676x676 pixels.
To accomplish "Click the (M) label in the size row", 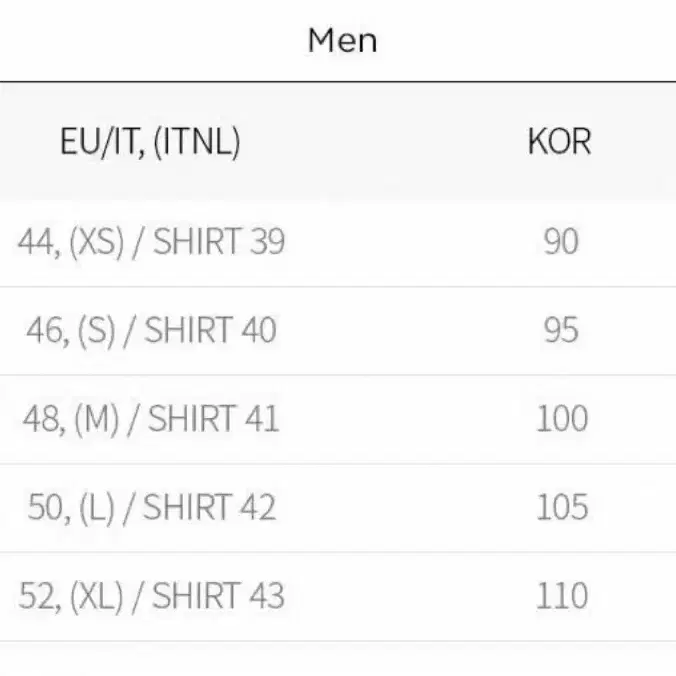I will 96,419.
